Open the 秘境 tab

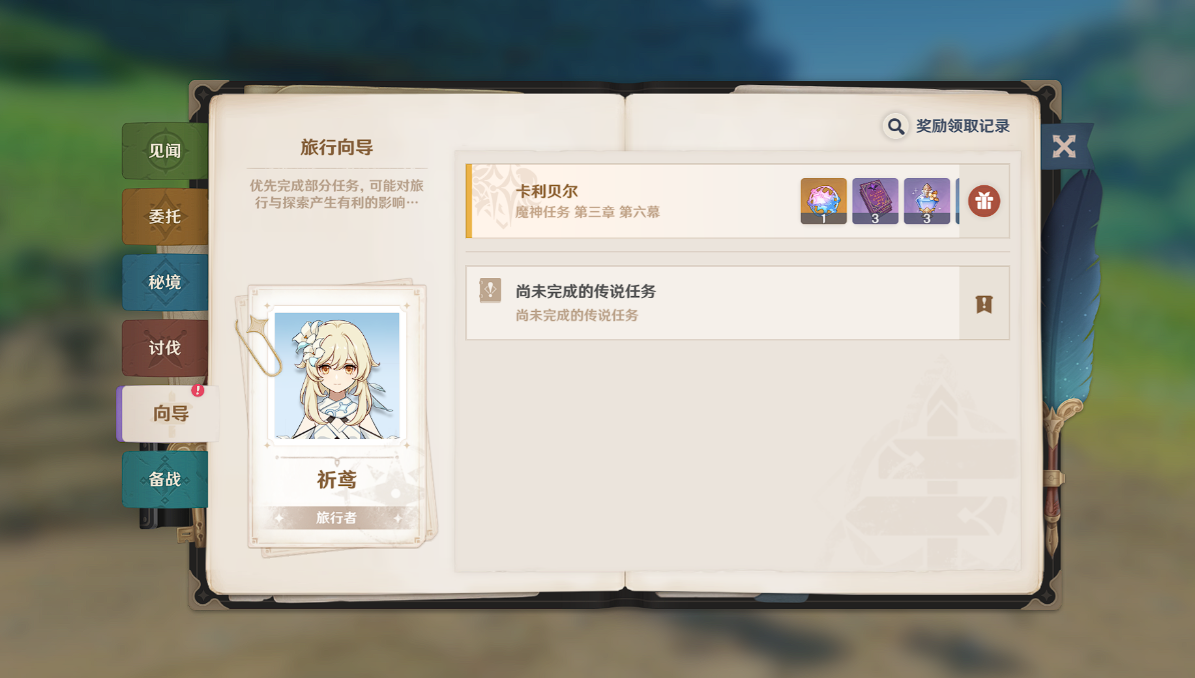coord(165,282)
